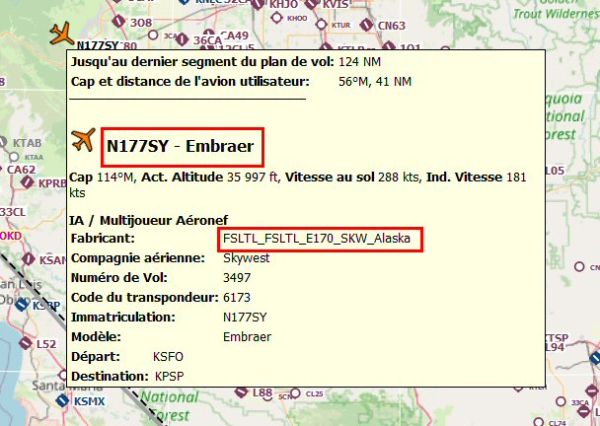The width and height of the screenshot is (600, 426).
Task: Select the KSBP blue airport symbol
Action: tap(22, 305)
